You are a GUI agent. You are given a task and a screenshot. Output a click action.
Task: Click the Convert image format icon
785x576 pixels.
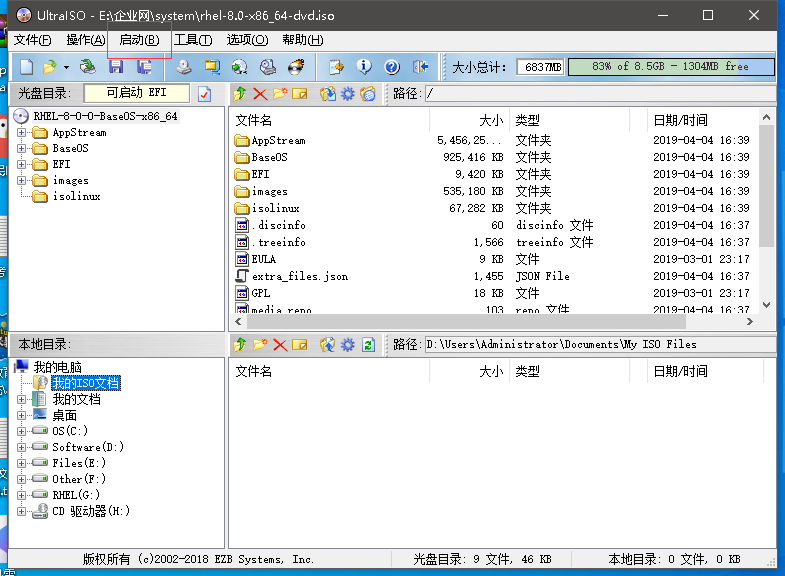pos(240,67)
